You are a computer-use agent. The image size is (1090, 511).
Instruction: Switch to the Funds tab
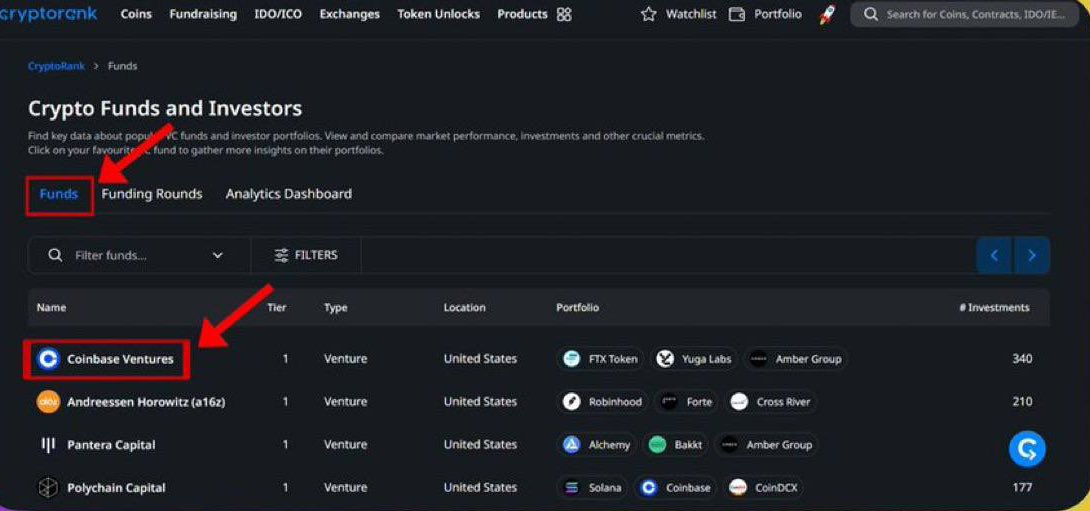coord(59,195)
